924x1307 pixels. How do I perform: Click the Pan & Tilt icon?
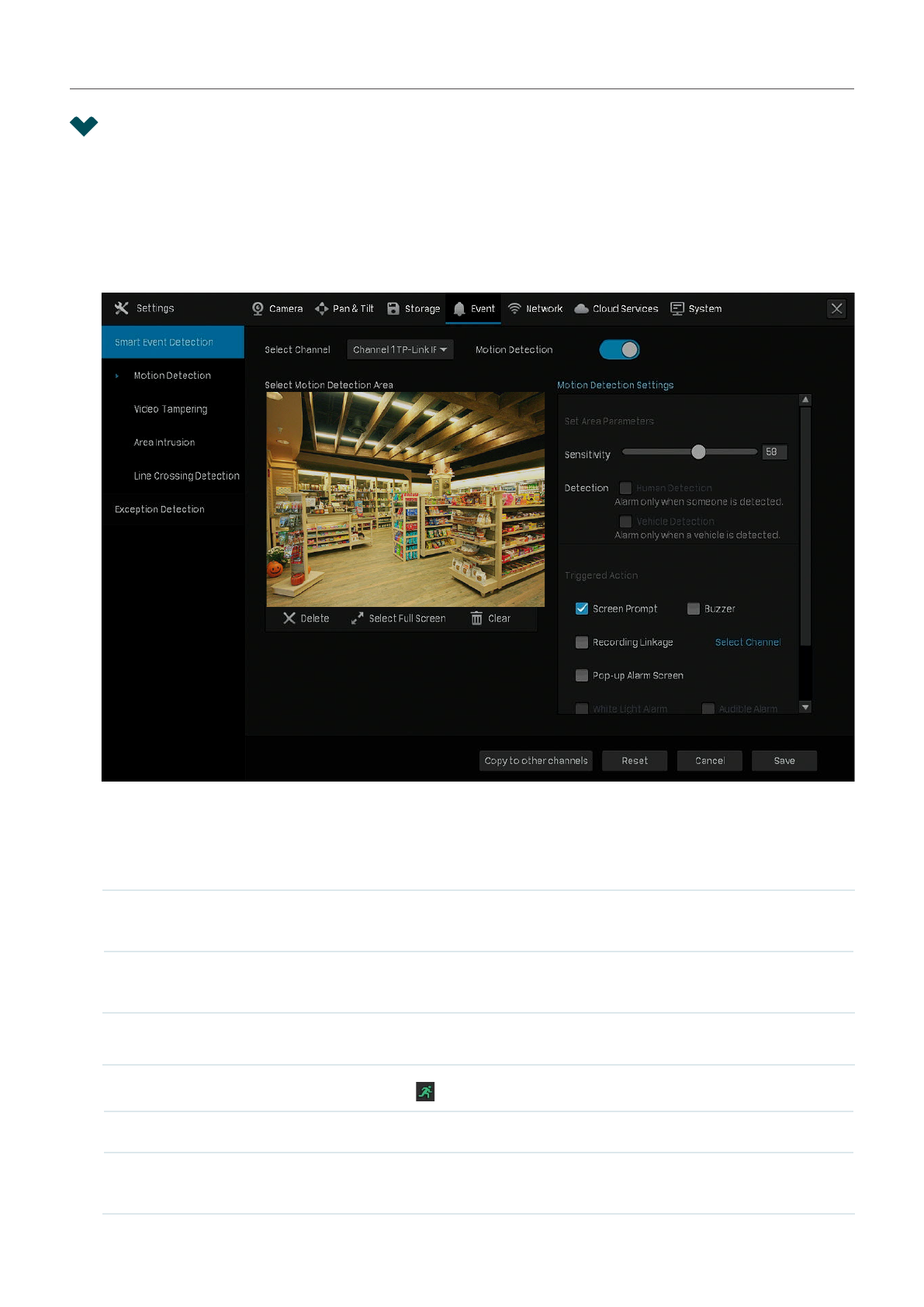(x=321, y=309)
